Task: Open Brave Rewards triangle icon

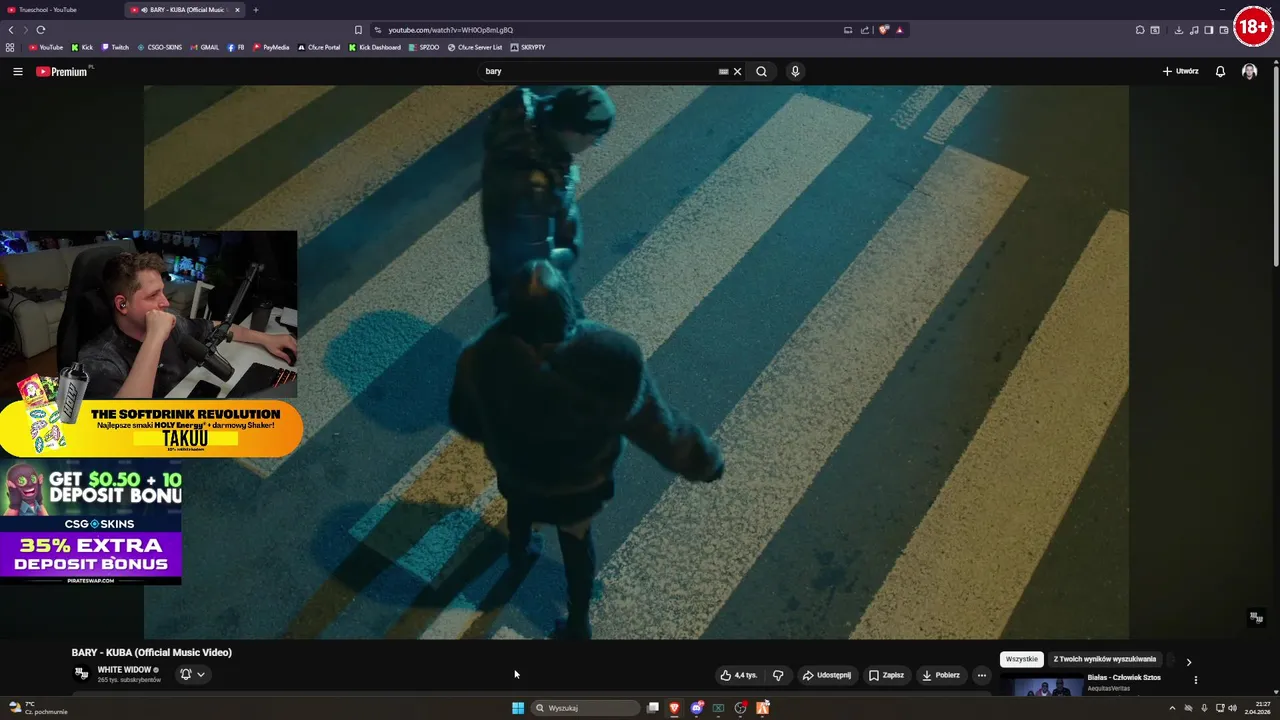Action: pos(899,30)
